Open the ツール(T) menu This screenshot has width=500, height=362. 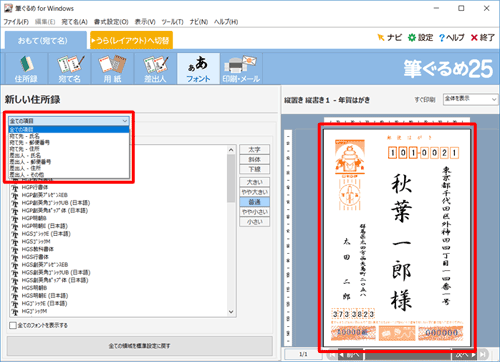click(172, 22)
